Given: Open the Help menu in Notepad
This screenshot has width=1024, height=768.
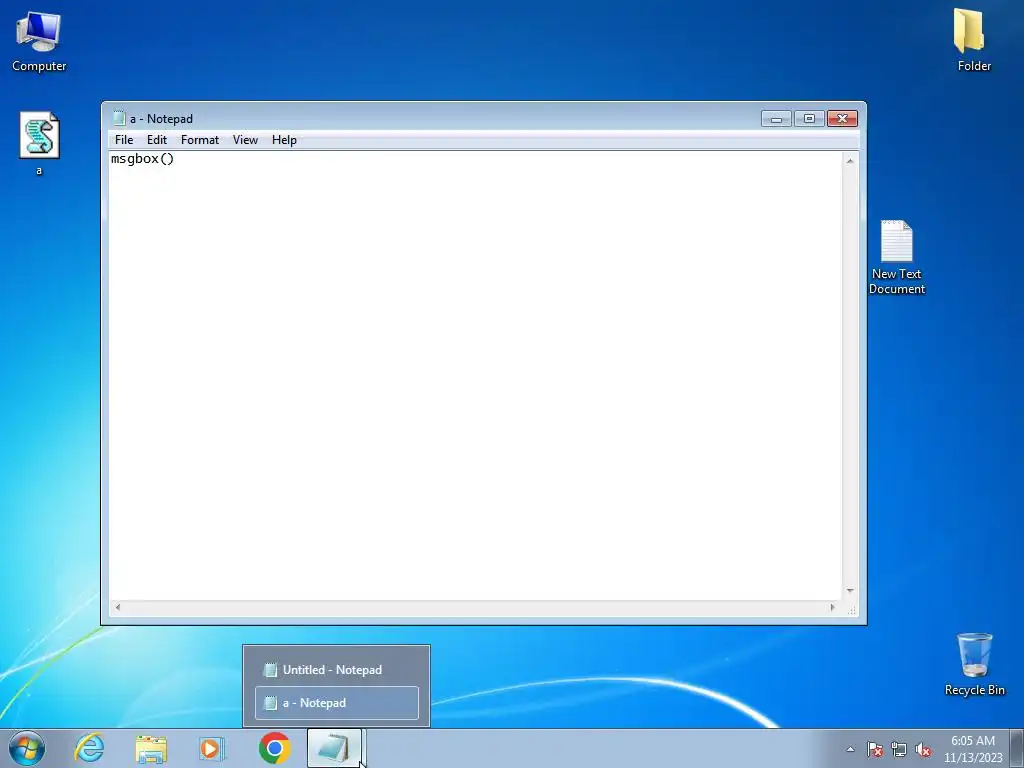Looking at the screenshot, I should 284,140.
